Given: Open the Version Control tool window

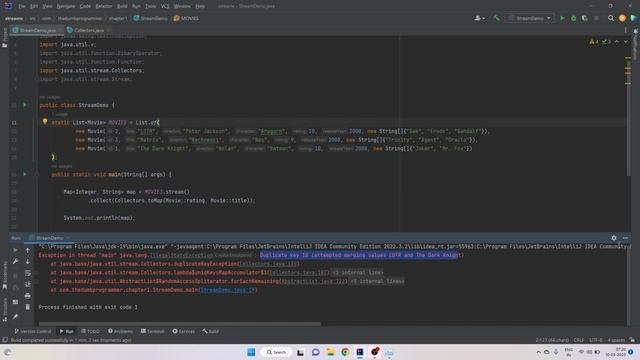Looking at the screenshot, I should pyautogui.click(x=33, y=331).
